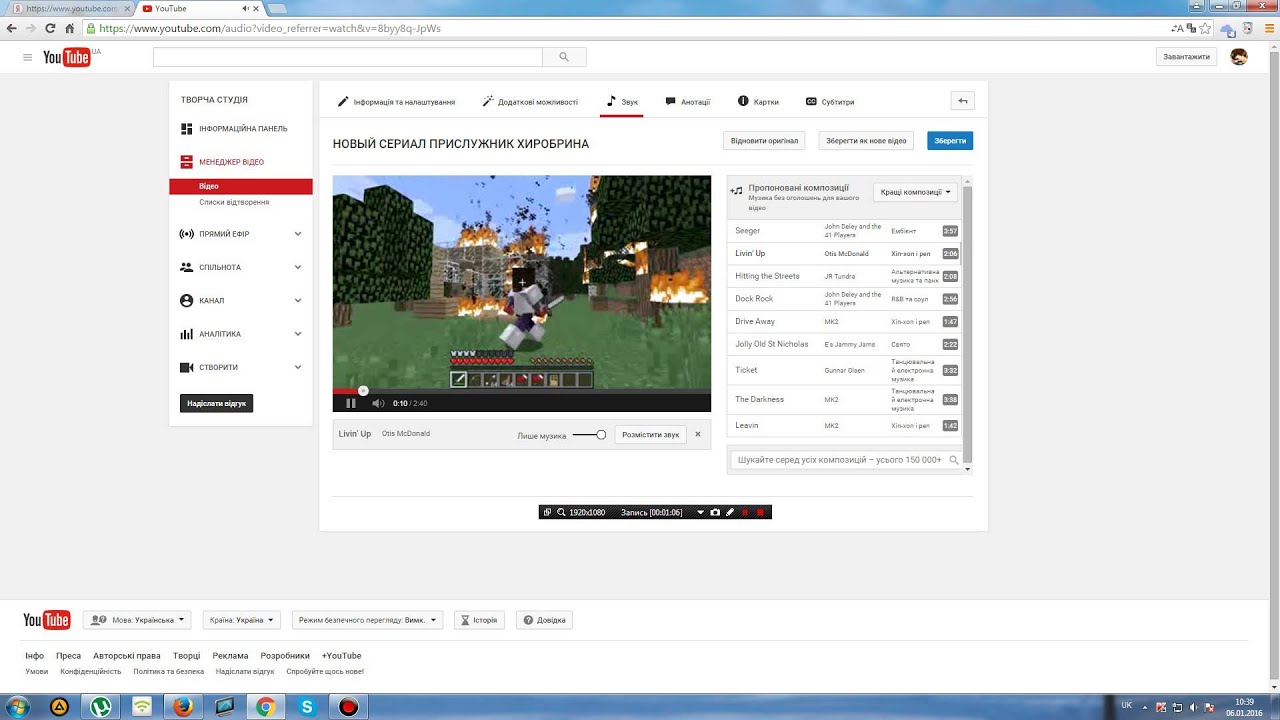Open the Анотації tab

coord(687,101)
